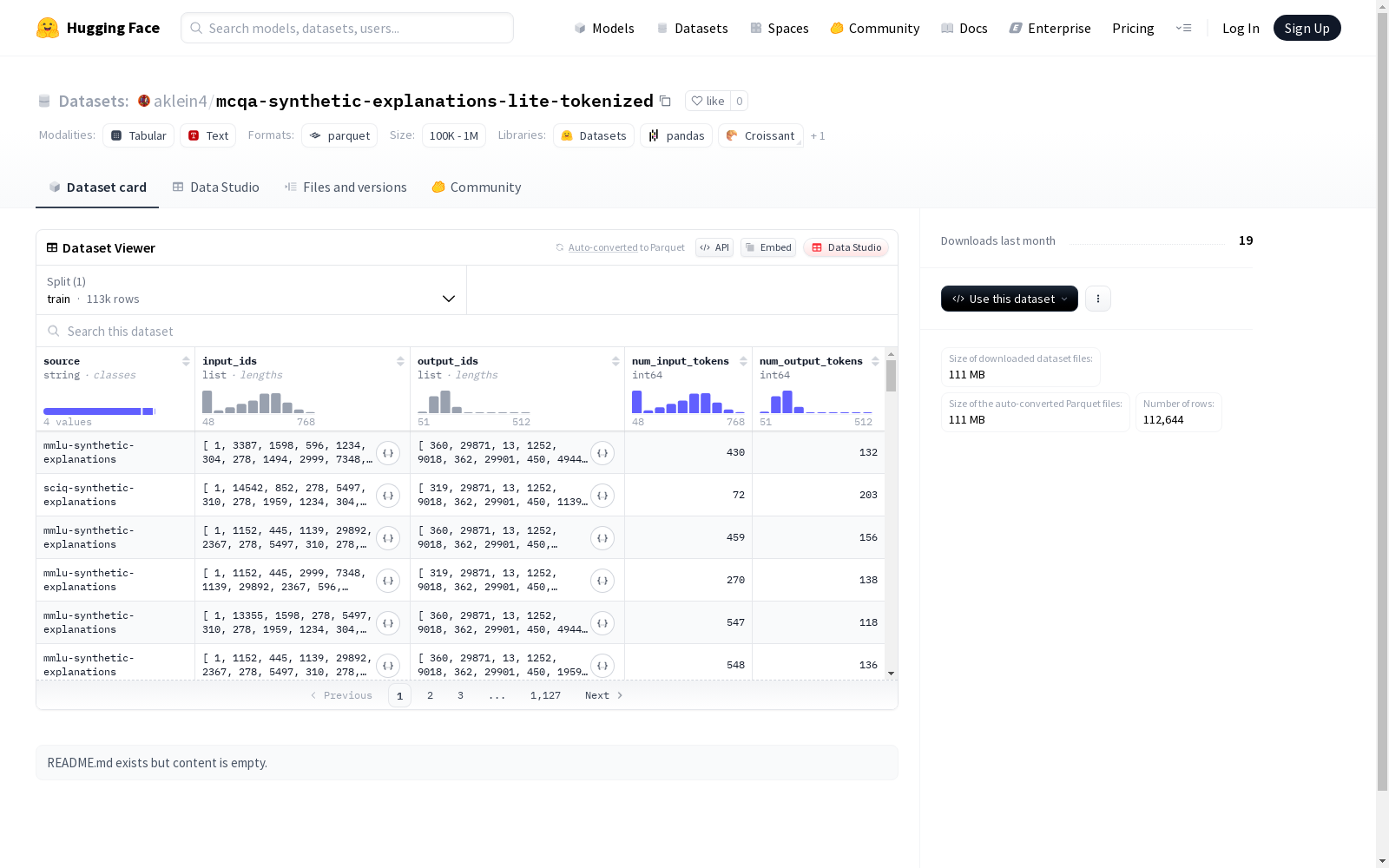This screenshot has width=1389, height=868.
Task: Show more libraries via +1
Action: click(x=818, y=136)
